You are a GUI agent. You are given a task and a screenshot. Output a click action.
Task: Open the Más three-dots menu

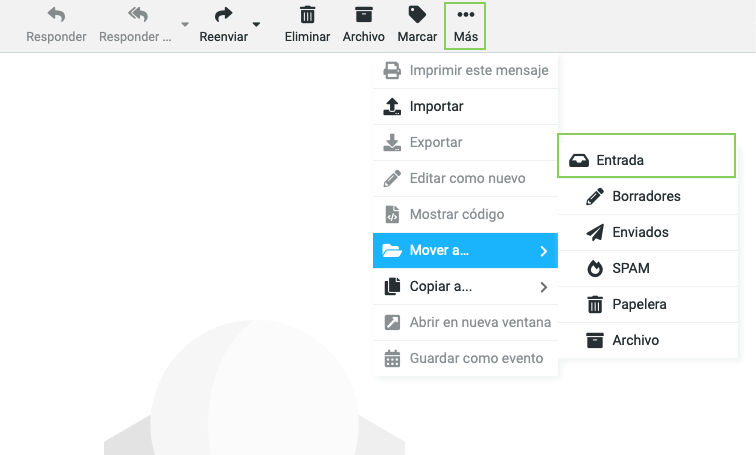(x=465, y=26)
